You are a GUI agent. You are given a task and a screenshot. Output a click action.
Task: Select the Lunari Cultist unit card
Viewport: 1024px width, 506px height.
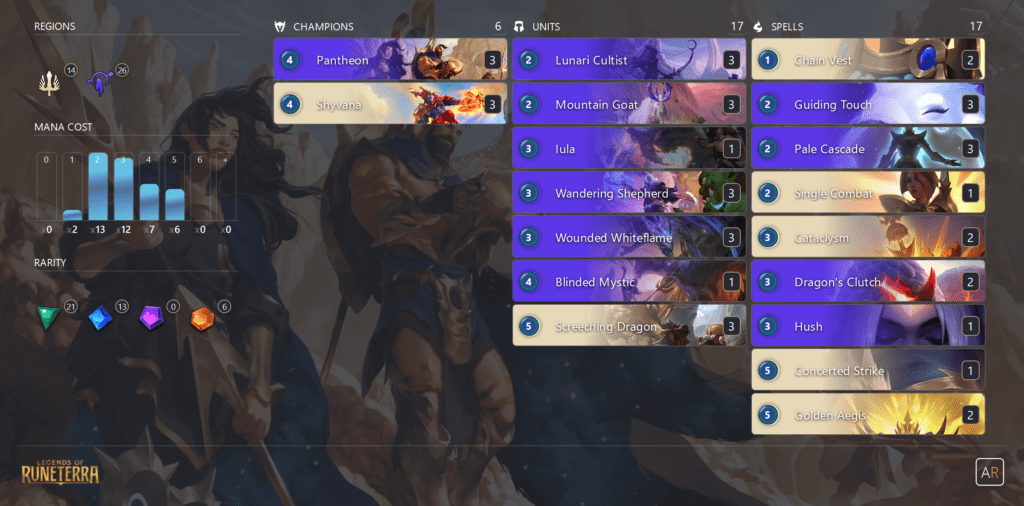[x=629, y=60]
